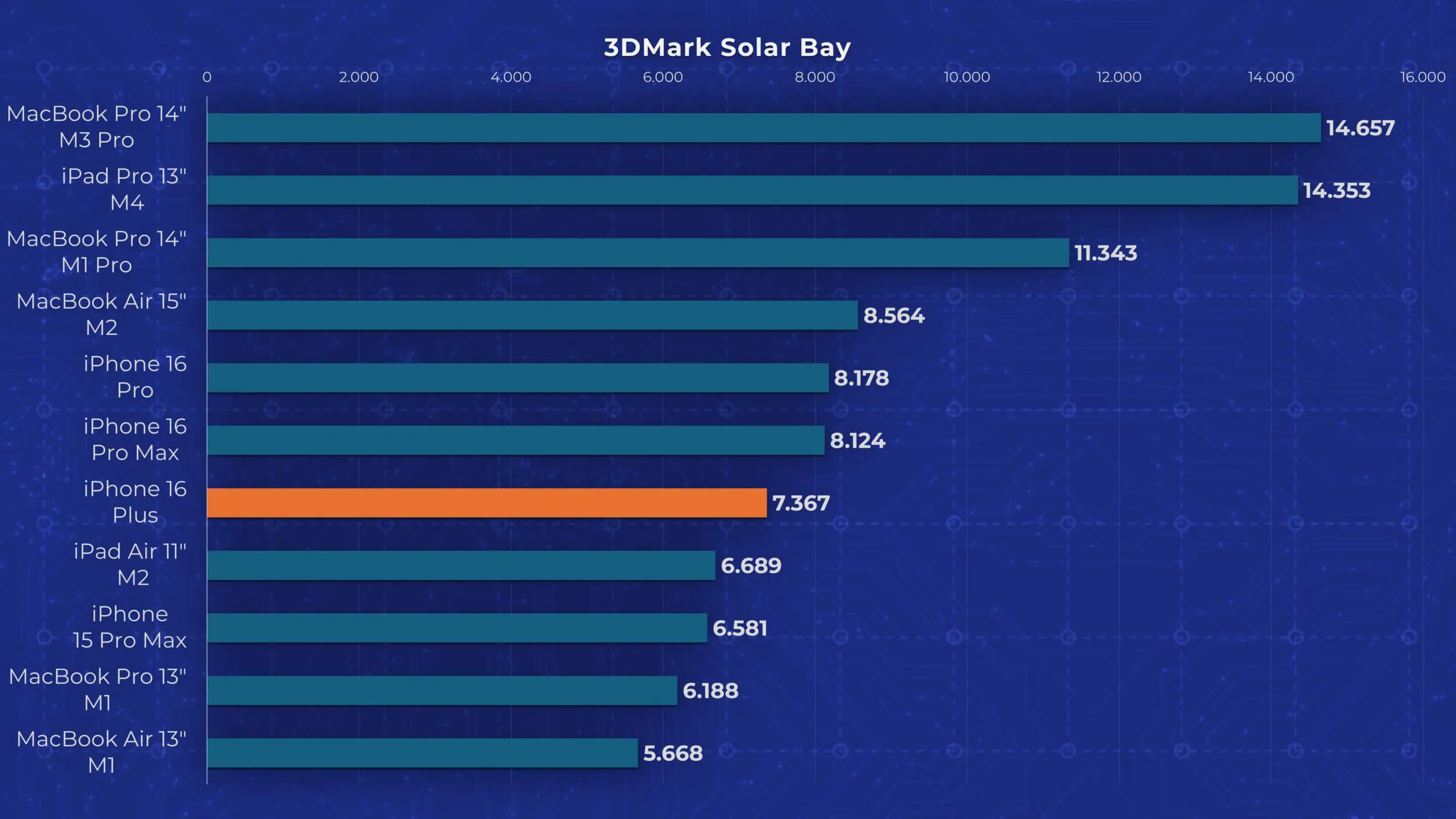
Task: Click the 6.000 axis tick label
Action: (663, 77)
